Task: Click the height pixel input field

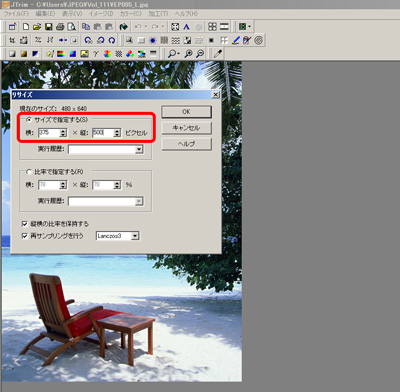Action: (103, 133)
